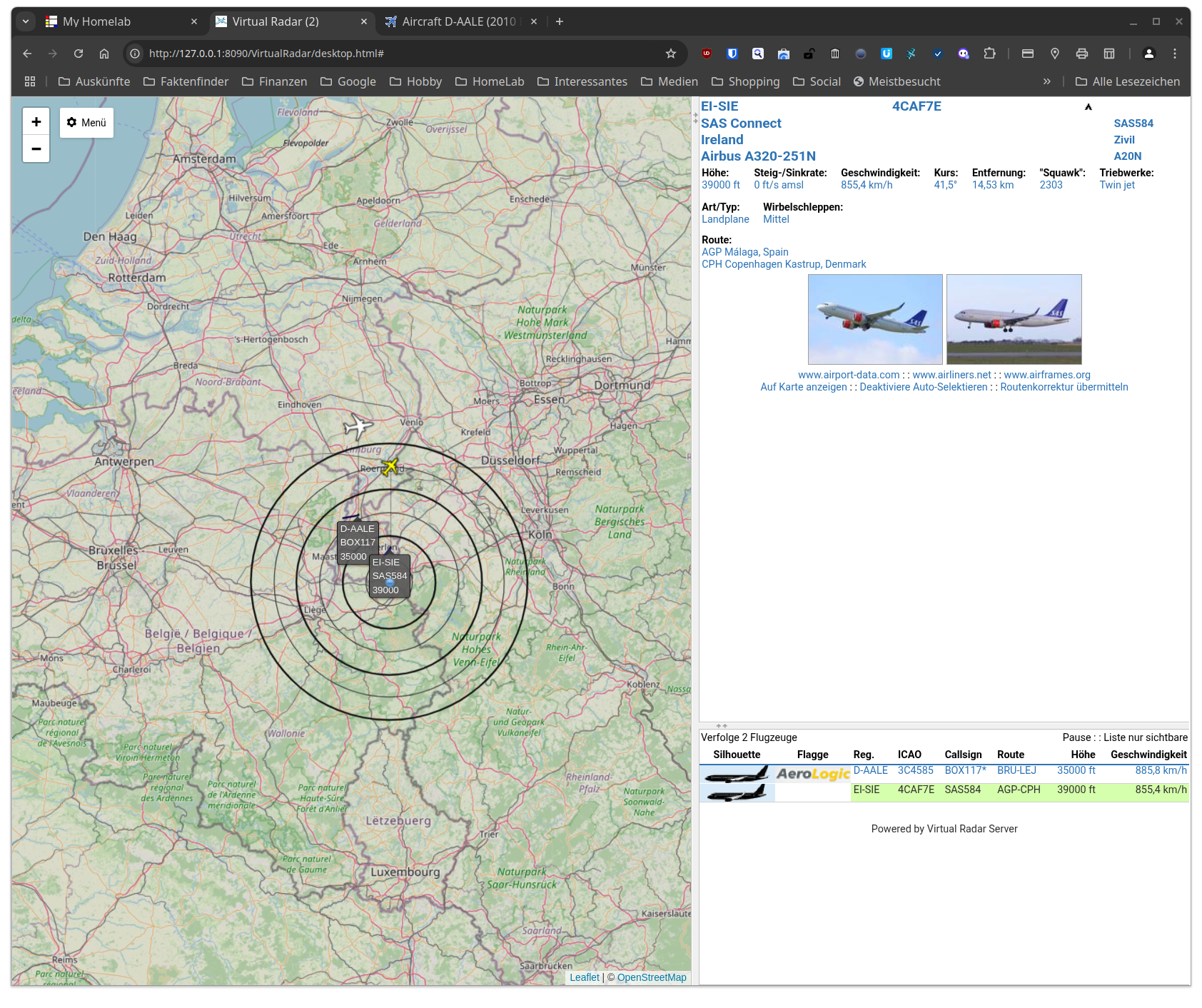The width and height of the screenshot is (1202, 1008).
Task: Click the D-AALE silhouette in aircraft list
Action: click(x=737, y=774)
